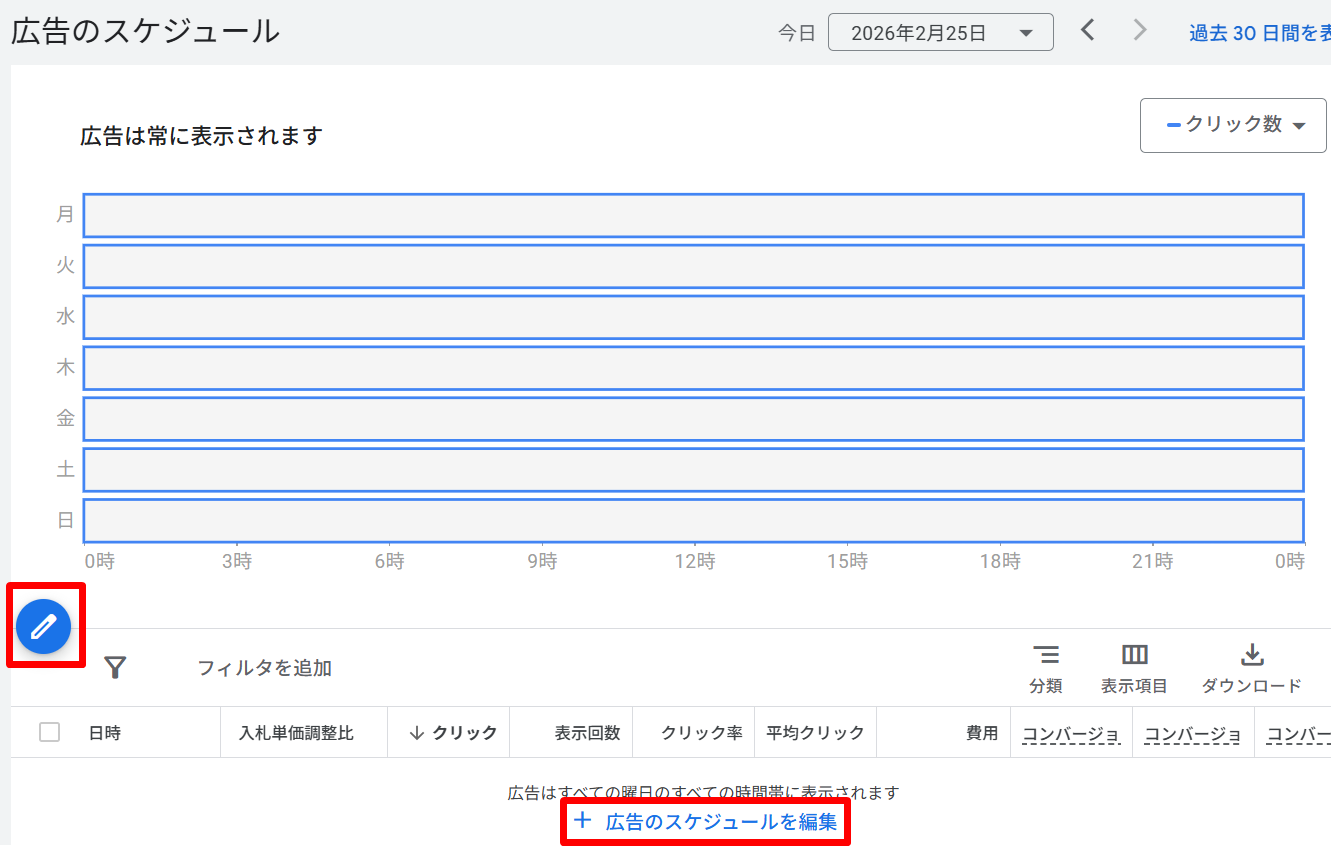
Task: Click the Monday (月) schedule bar
Action: click(693, 215)
